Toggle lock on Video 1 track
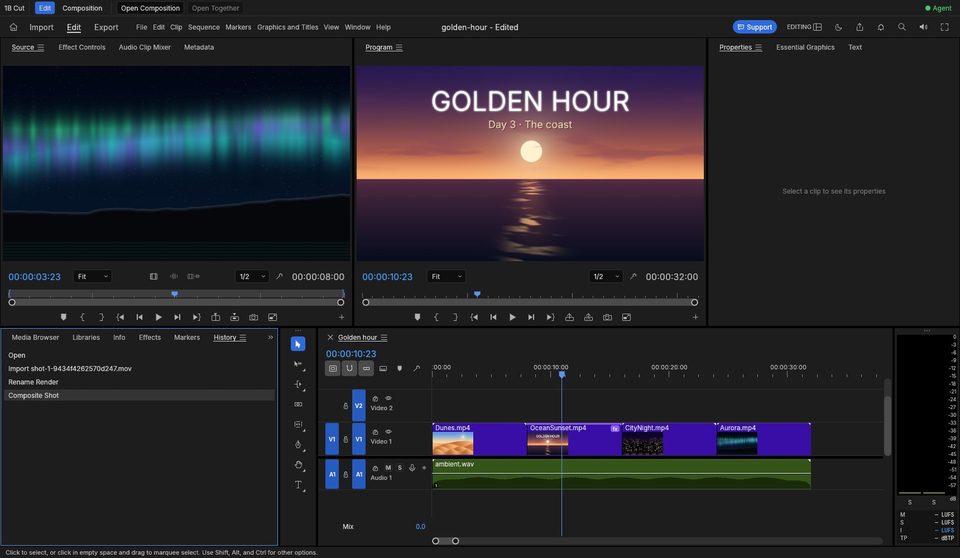This screenshot has height=558, width=960. point(345,439)
